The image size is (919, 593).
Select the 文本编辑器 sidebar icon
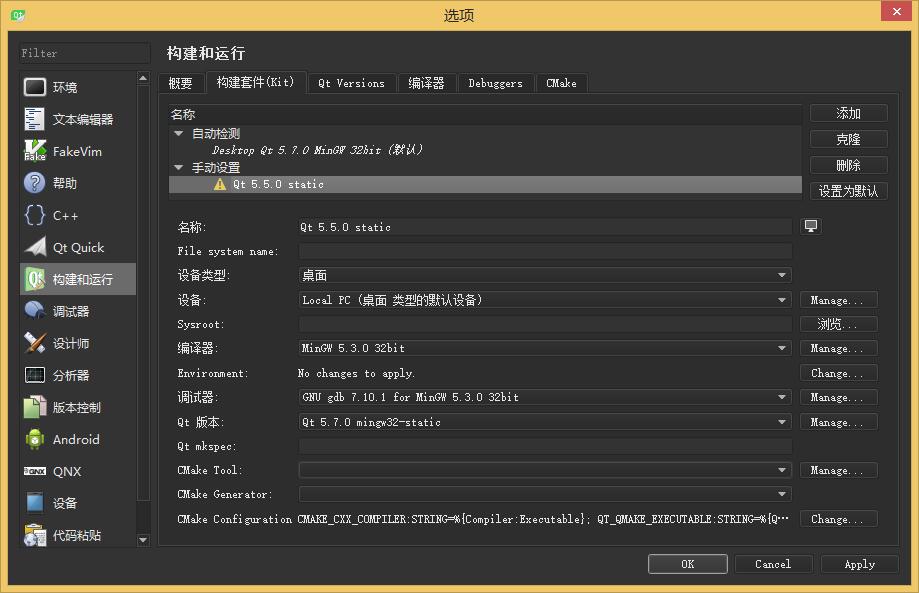point(35,119)
